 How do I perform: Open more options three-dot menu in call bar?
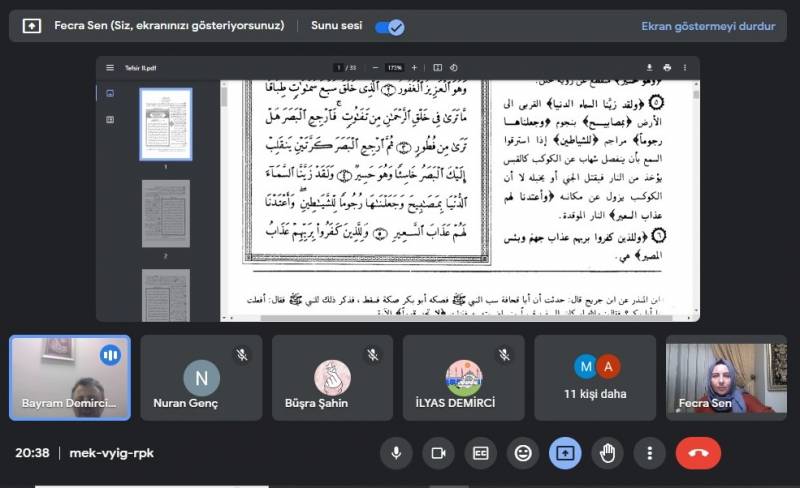click(649, 453)
